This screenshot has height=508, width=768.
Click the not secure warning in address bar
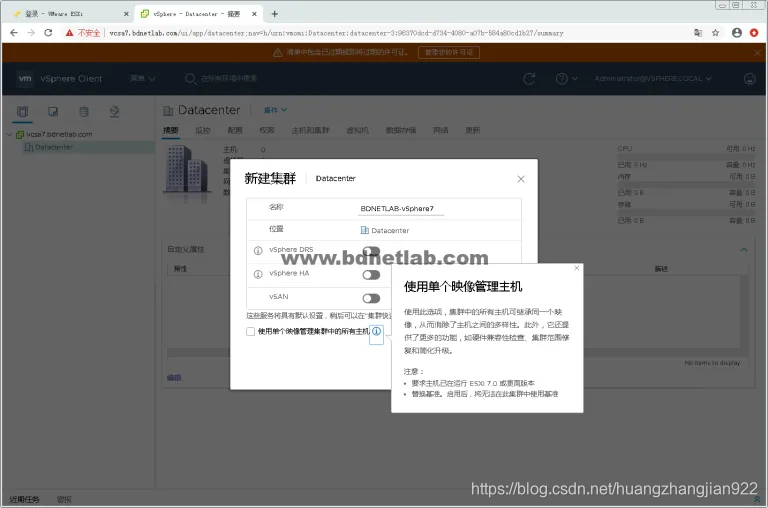pyautogui.click(x=83, y=33)
